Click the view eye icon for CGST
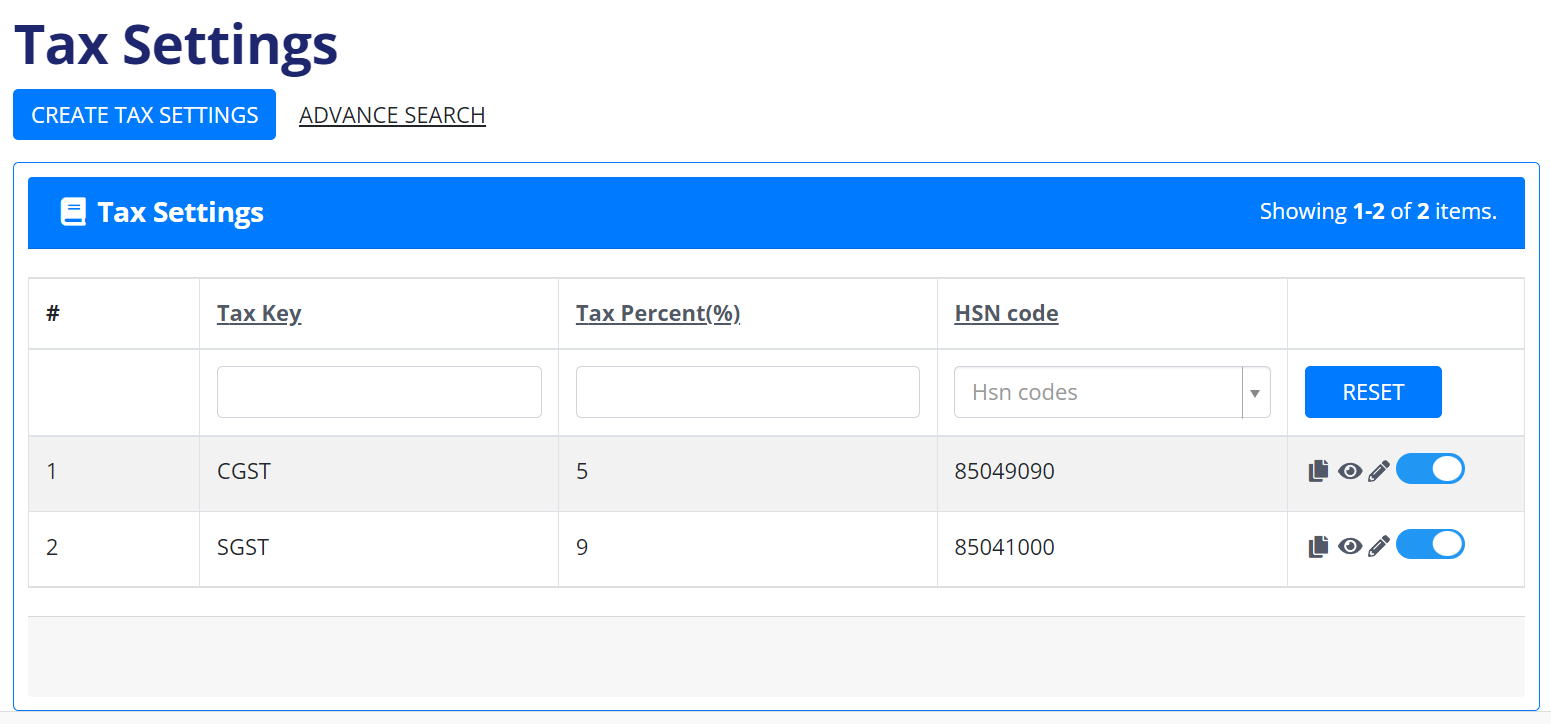1551x724 pixels. tap(1350, 471)
